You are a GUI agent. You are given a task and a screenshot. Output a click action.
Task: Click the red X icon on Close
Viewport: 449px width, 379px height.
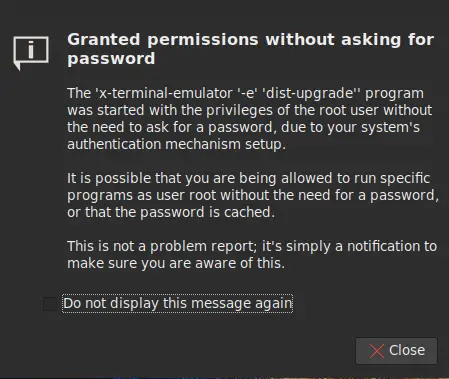pyautogui.click(x=377, y=351)
